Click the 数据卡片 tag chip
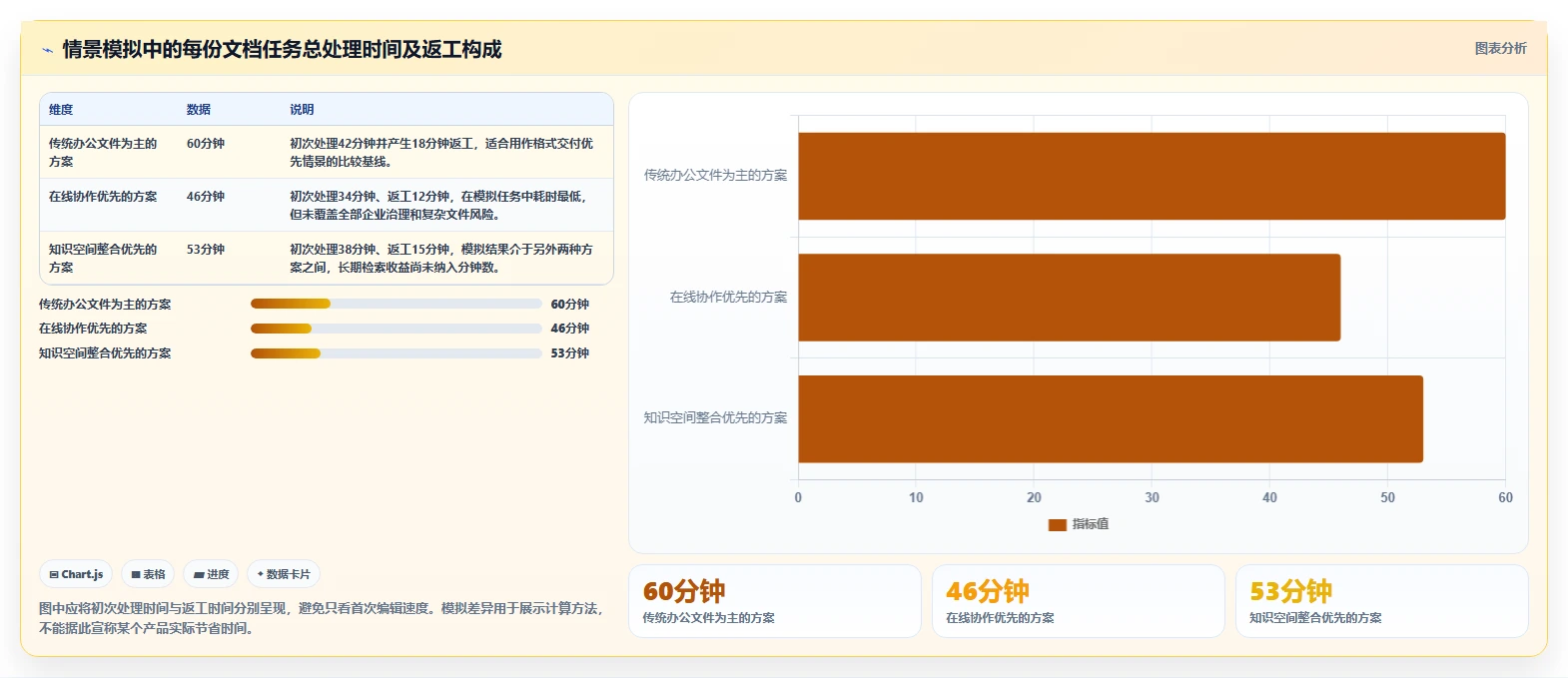1568x678 pixels. (284, 574)
